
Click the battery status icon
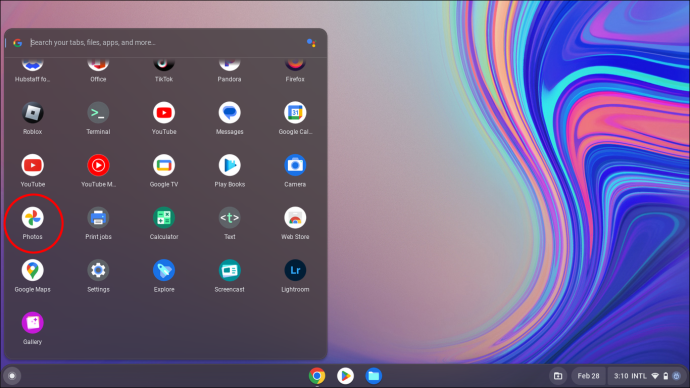click(666, 376)
